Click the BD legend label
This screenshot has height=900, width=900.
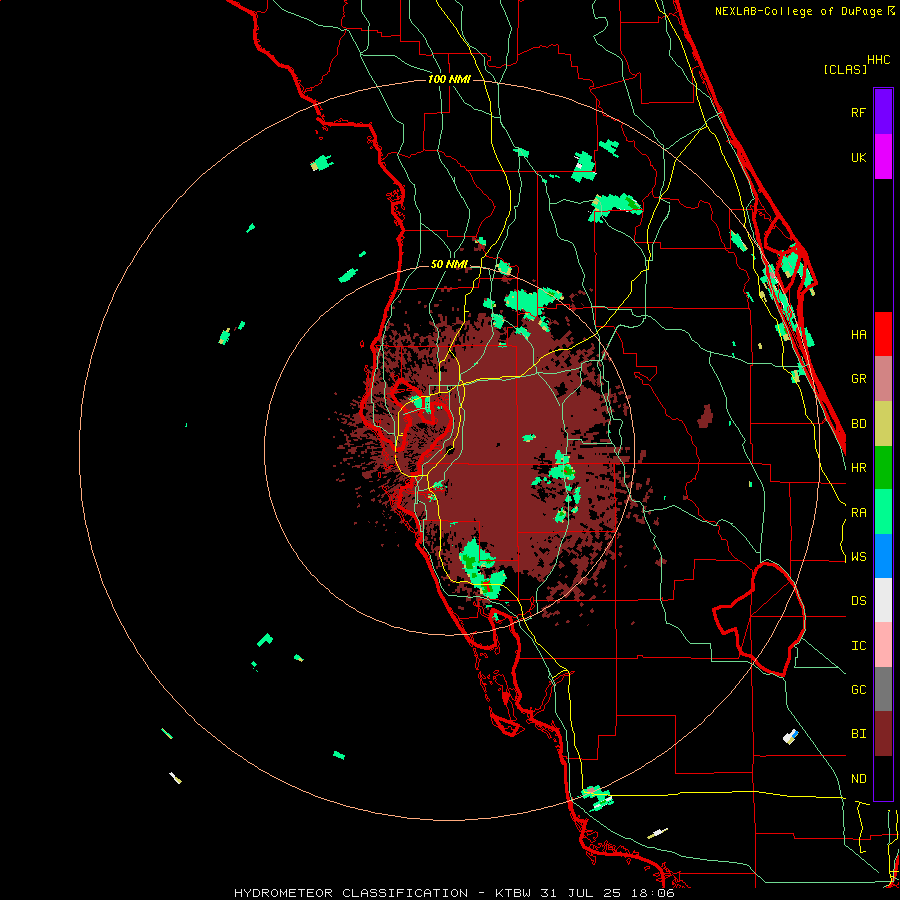(x=859, y=424)
